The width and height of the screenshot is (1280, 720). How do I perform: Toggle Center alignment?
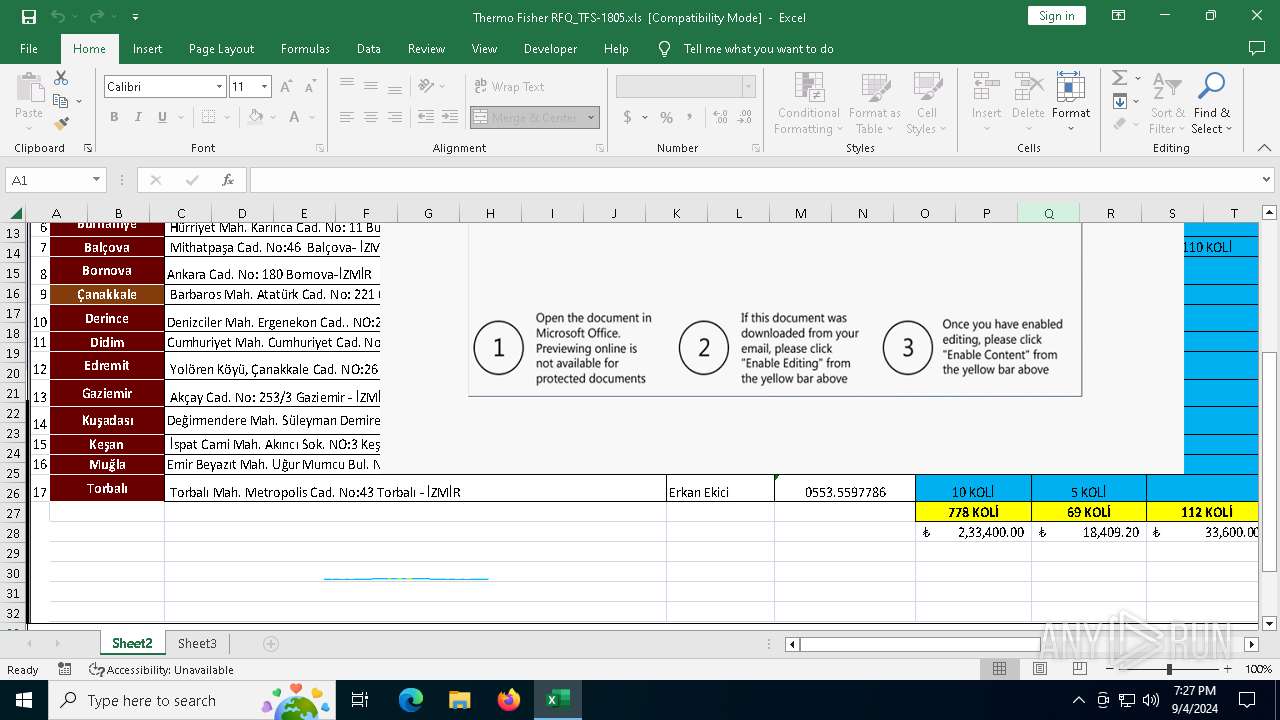coord(371,117)
